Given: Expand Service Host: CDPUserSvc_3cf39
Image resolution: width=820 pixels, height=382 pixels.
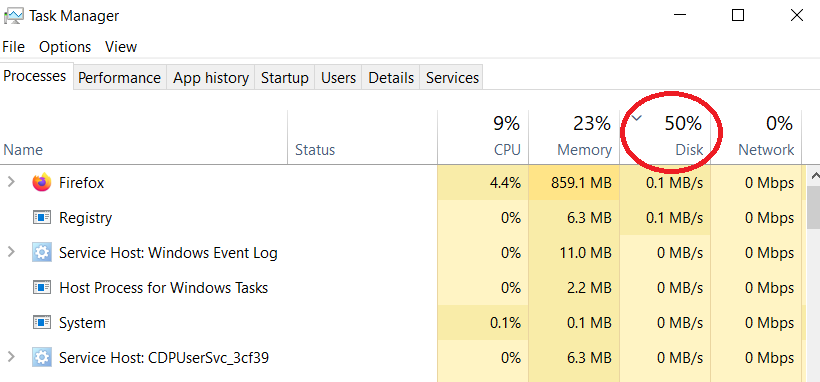Looking at the screenshot, I should click(x=10, y=358).
